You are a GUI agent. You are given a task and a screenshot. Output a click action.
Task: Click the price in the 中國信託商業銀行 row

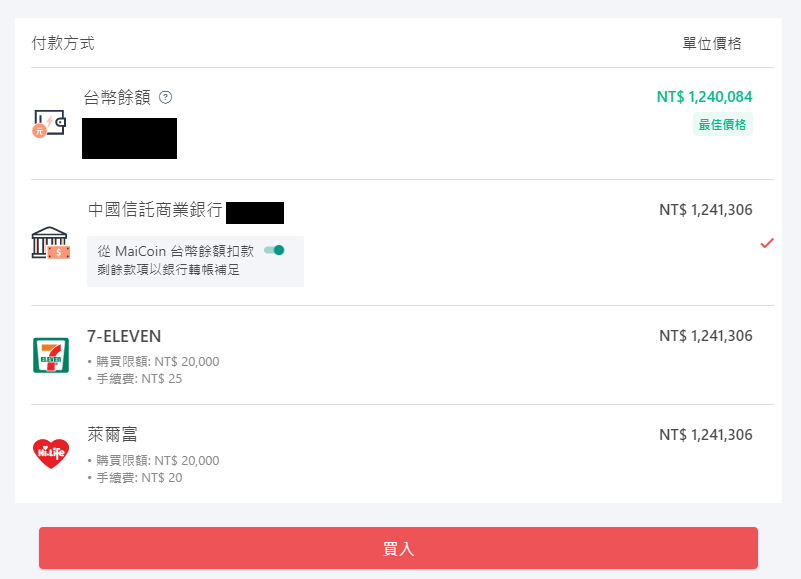tap(705, 210)
